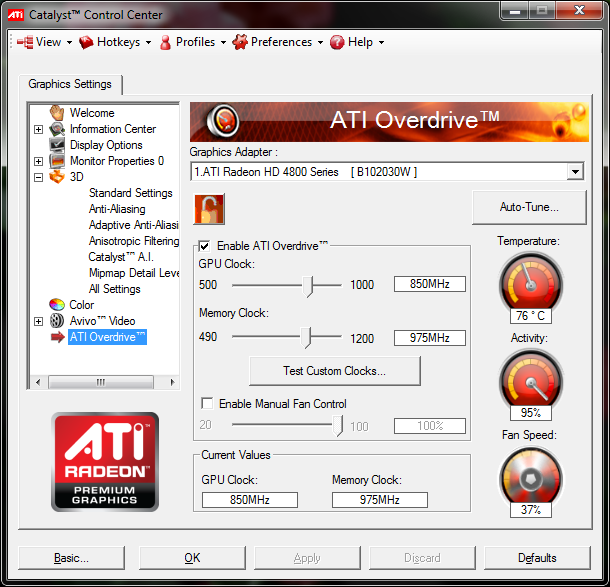
Task: Click the Display Options monitor icon
Action: 57,145
